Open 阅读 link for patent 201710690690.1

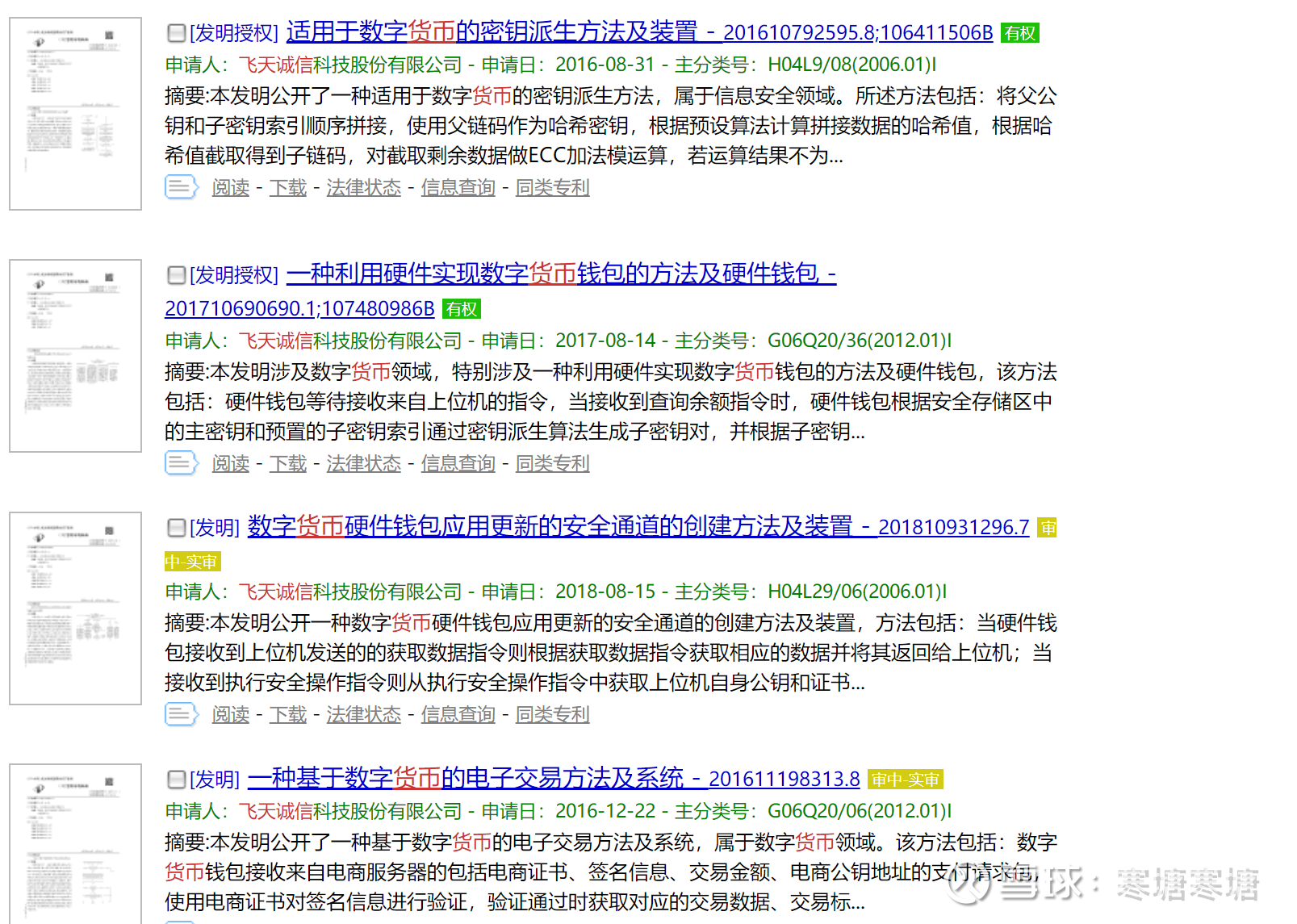click(231, 464)
